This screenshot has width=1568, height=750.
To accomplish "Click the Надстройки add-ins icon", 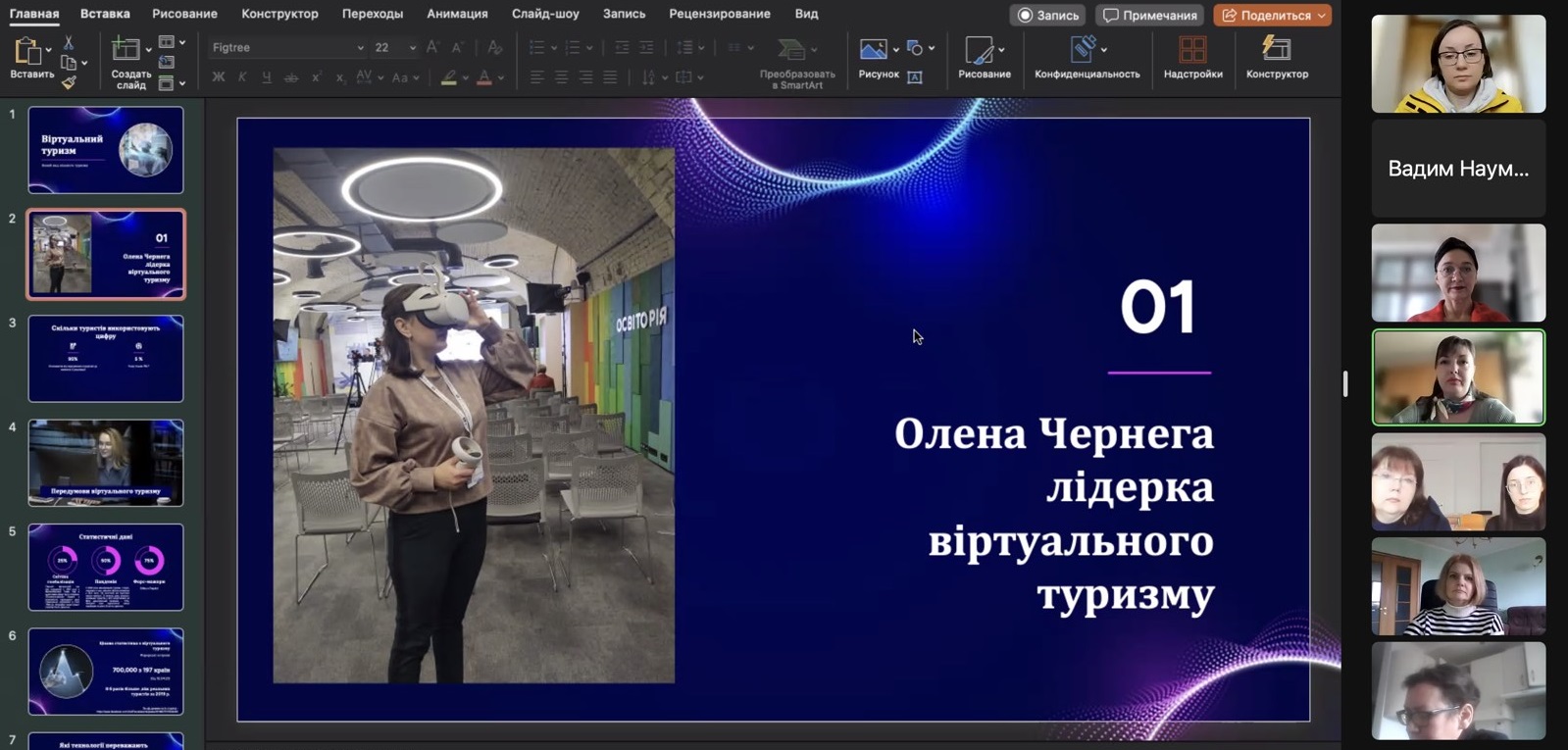I will point(1192,49).
